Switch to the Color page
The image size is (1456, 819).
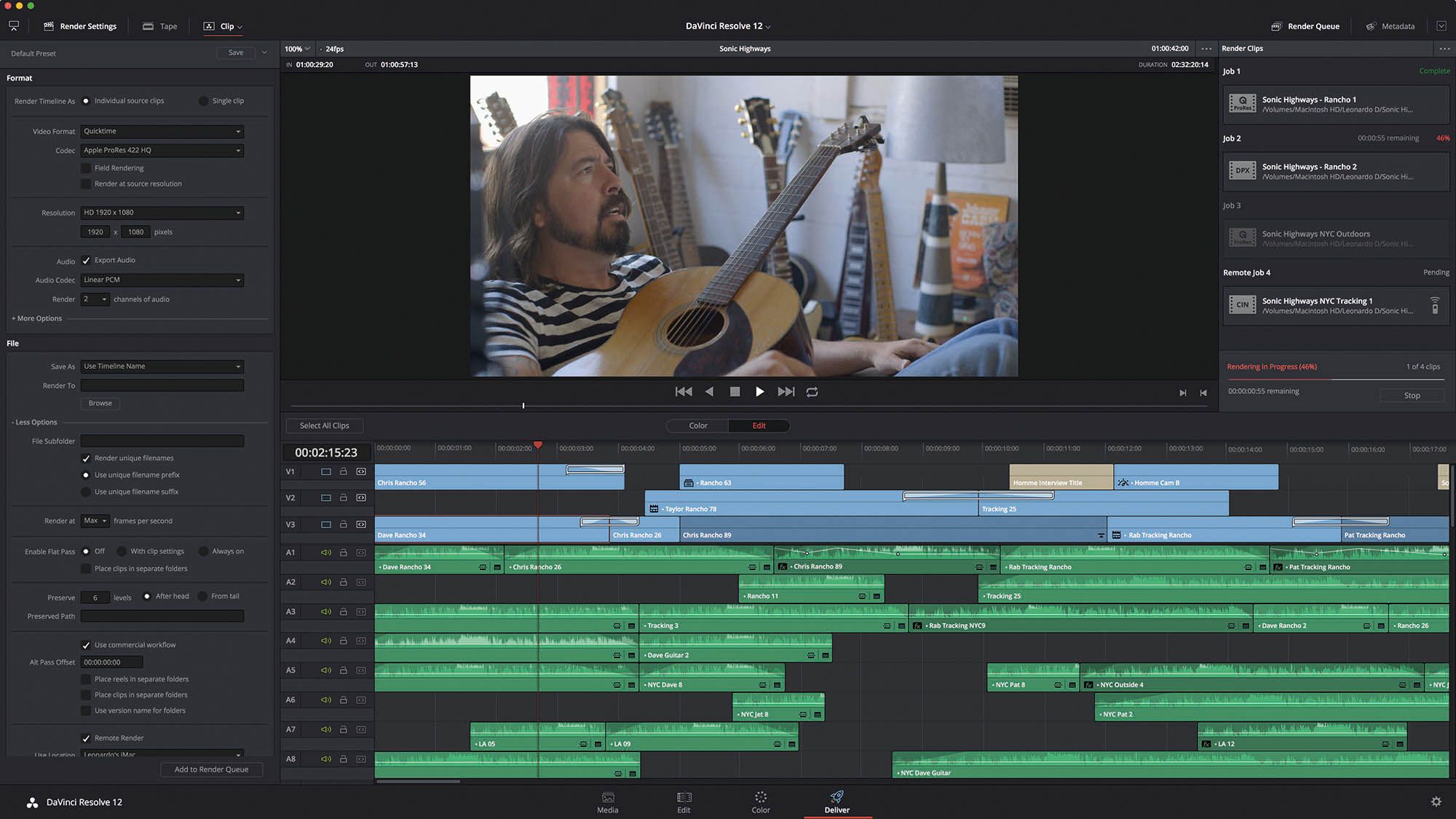(760, 802)
